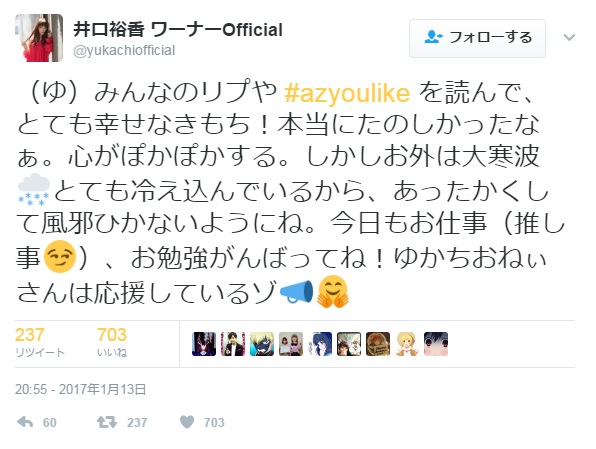Like the tweet with the heart icon
The width and height of the screenshot is (596, 449).
point(187,422)
